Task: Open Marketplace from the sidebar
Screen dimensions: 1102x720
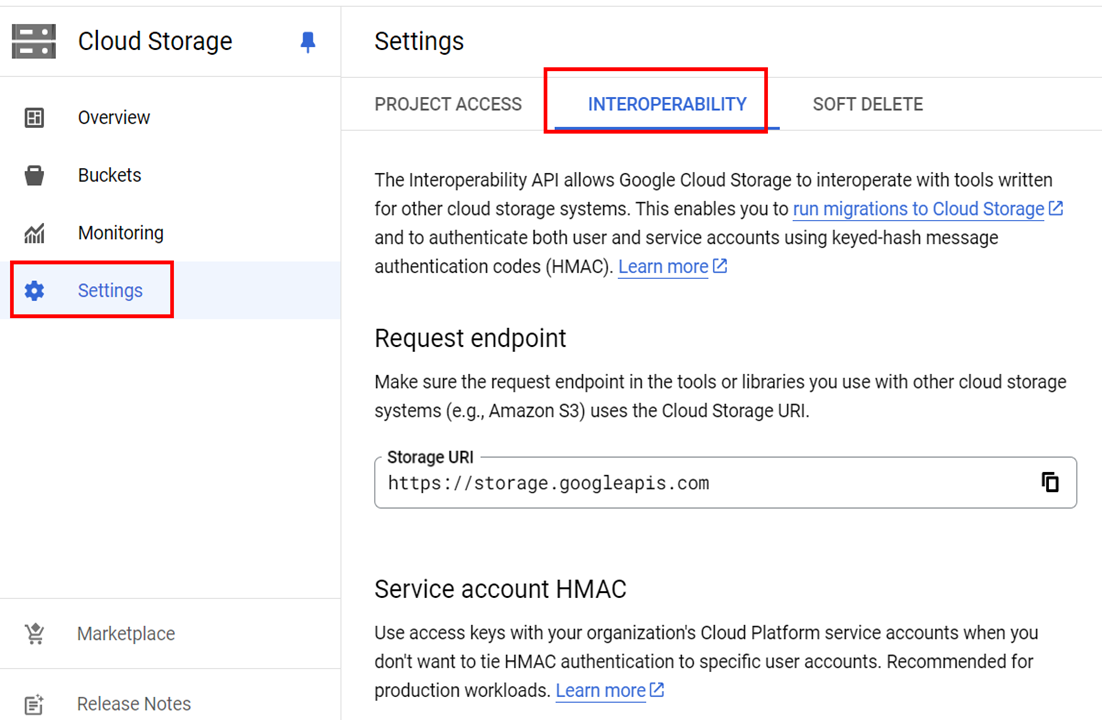Action: pos(125,634)
